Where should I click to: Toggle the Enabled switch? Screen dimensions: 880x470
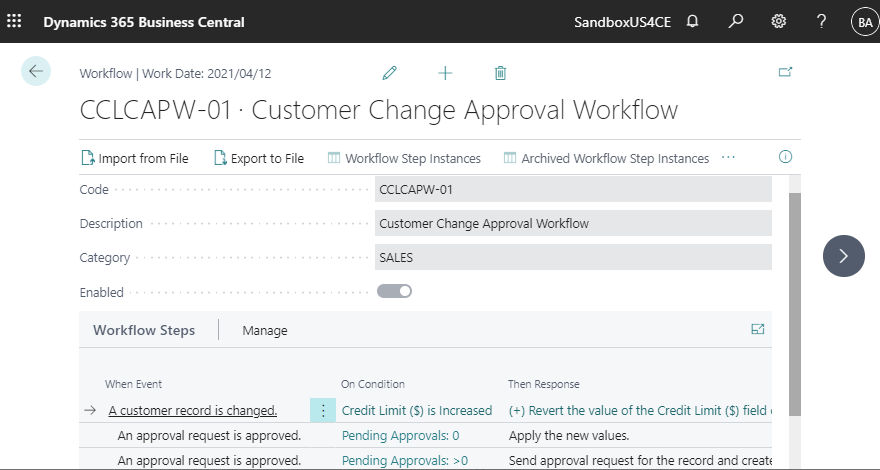pyautogui.click(x=394, y=291)
